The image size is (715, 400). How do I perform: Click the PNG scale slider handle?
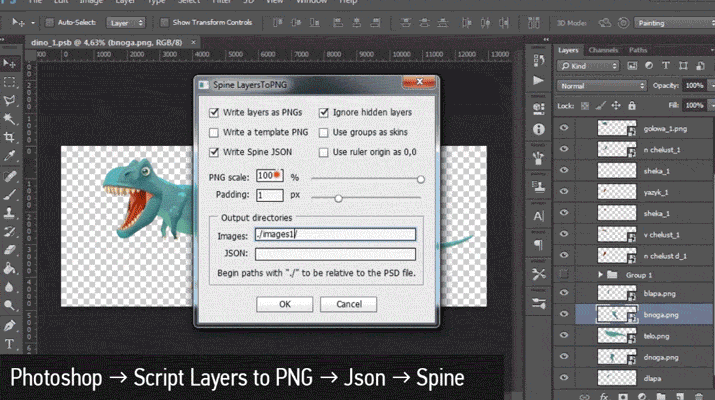coord(420,179)
